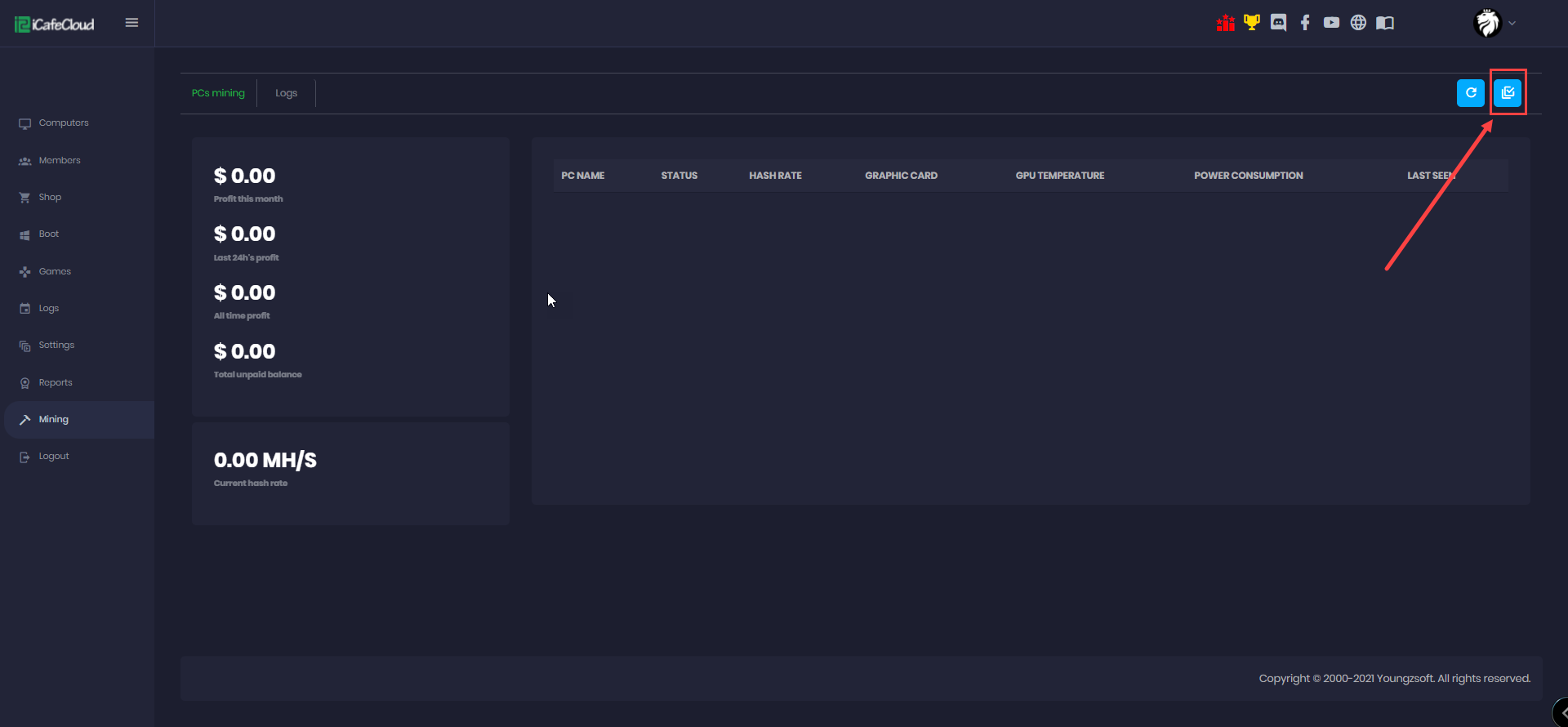Click the lion profile avatar
Viewport: 1568px width, 727px height.
(x=1487, y=23)
